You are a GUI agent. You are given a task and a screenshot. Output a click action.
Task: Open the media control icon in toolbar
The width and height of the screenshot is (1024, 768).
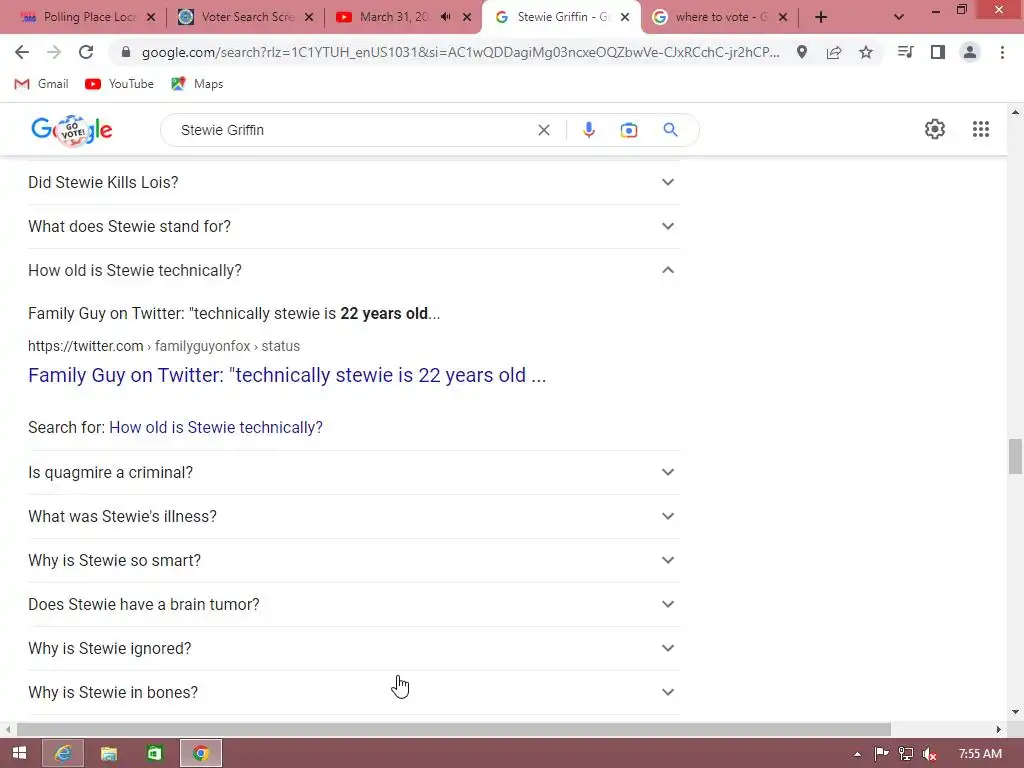click(x=905, y=52)
